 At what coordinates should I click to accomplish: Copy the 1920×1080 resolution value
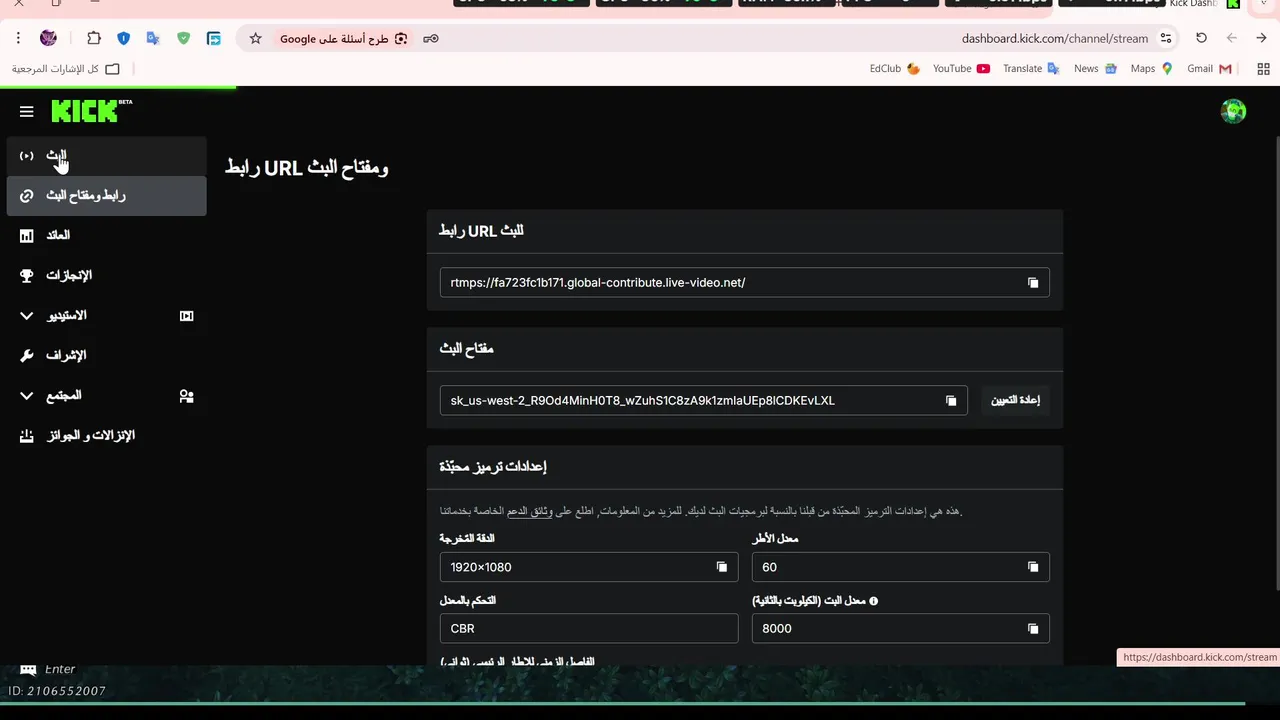click(x=721, y=567)
